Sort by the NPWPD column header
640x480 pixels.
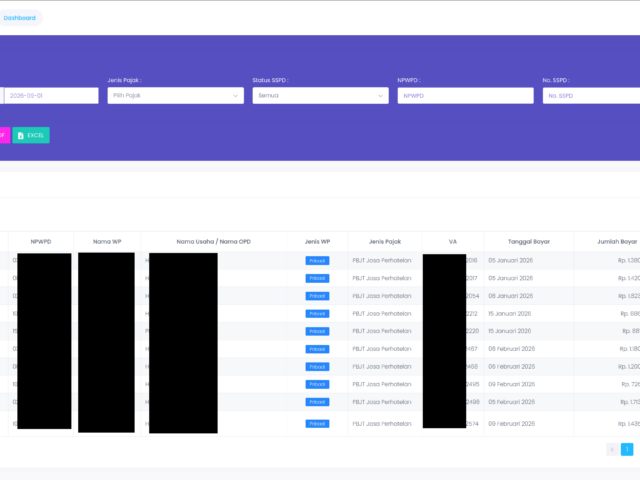pyautogui.click(x=41, y=242)
